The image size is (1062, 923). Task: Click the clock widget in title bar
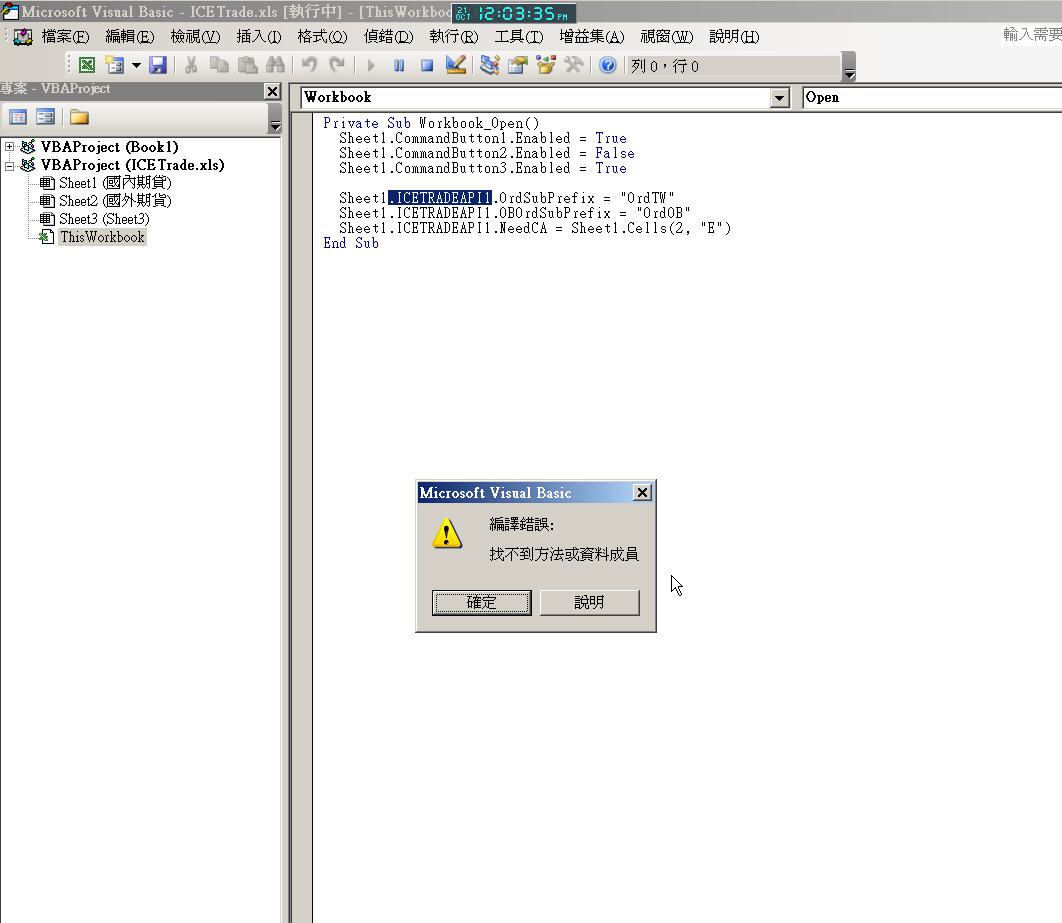[x=513, y=13]
